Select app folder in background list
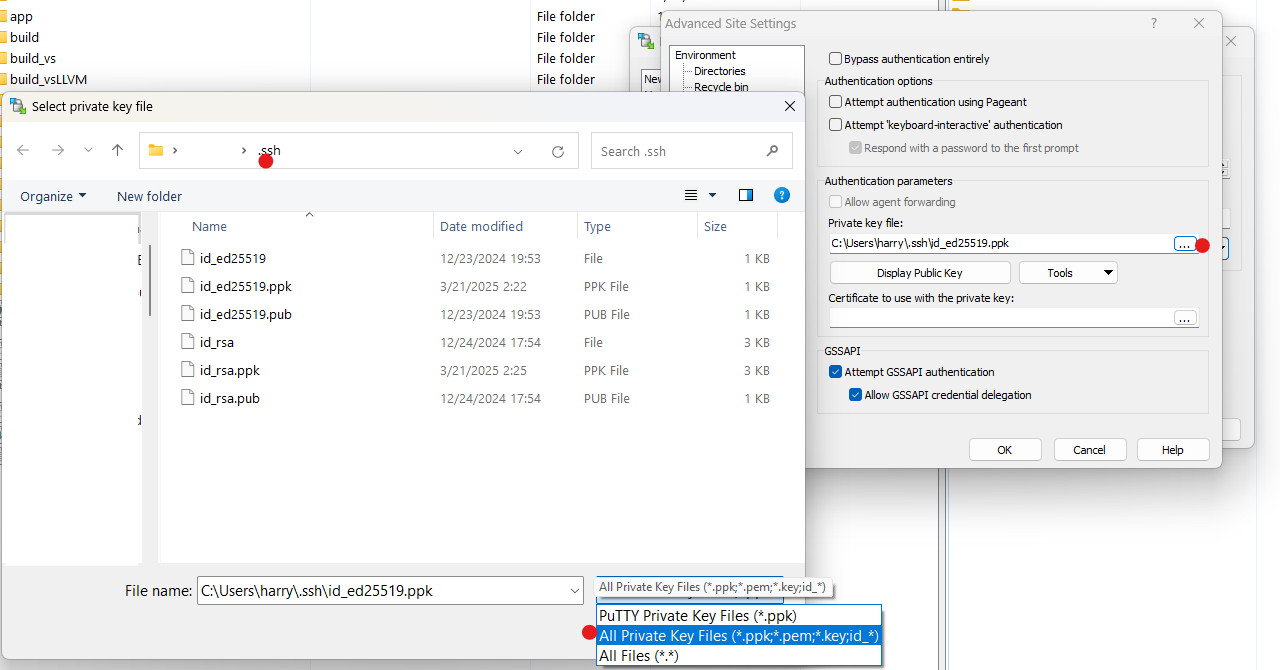 point(21,16)
